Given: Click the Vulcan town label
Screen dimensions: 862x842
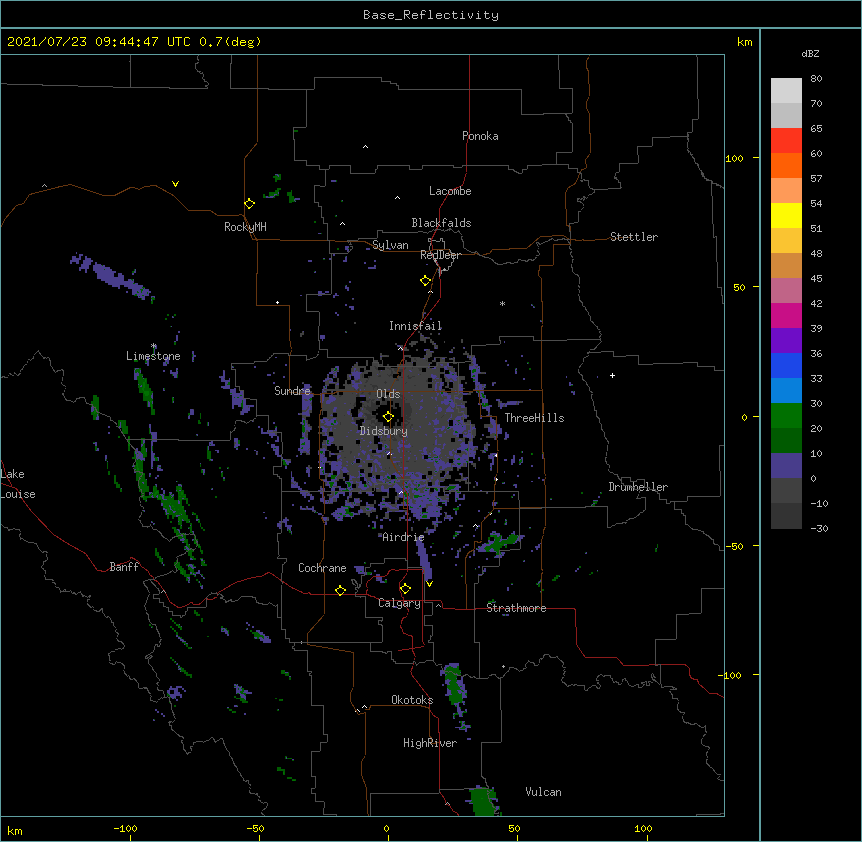Looking at the screenshot, I should click(543, 792).
